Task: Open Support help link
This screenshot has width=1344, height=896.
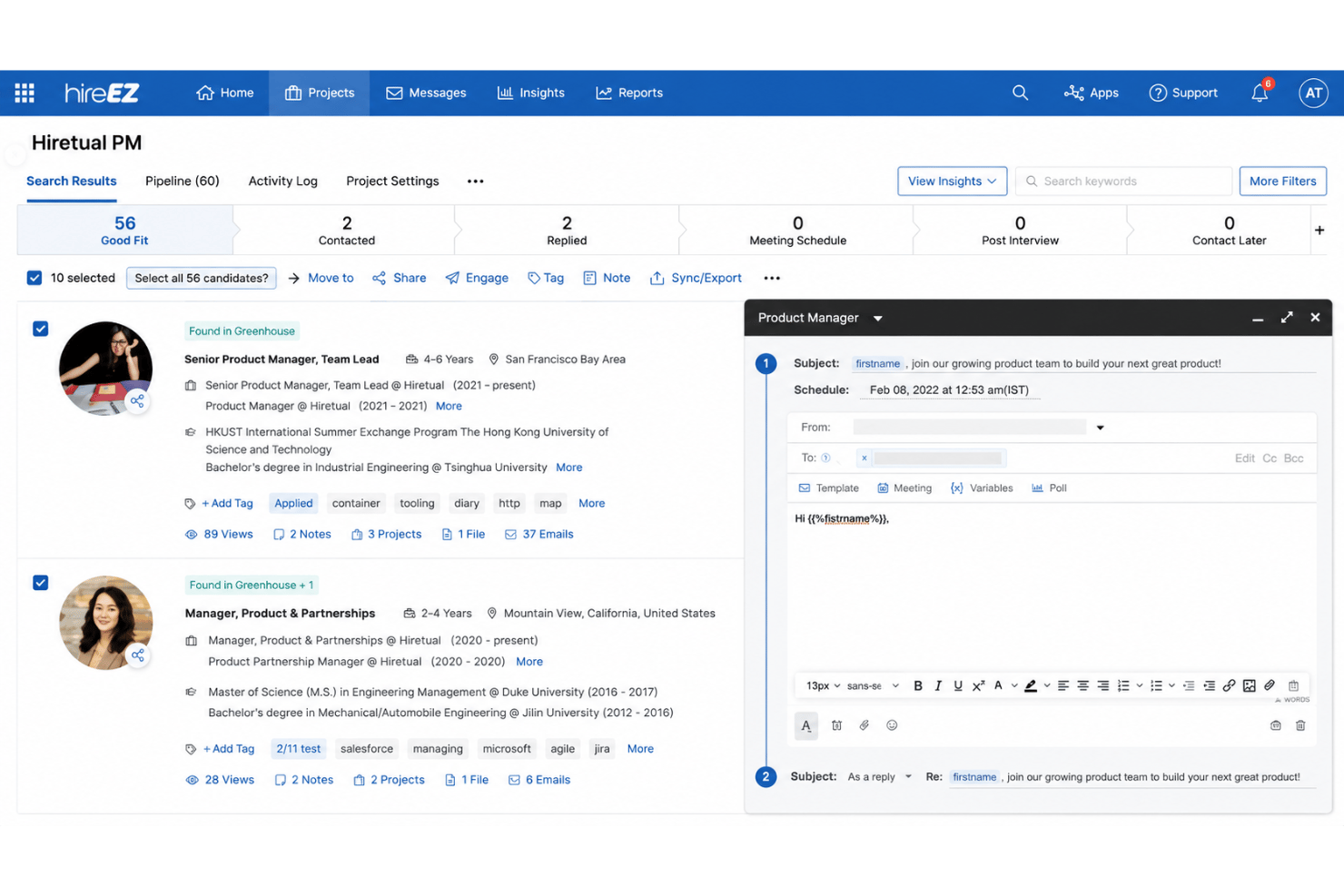Action: click(1183, 93)
